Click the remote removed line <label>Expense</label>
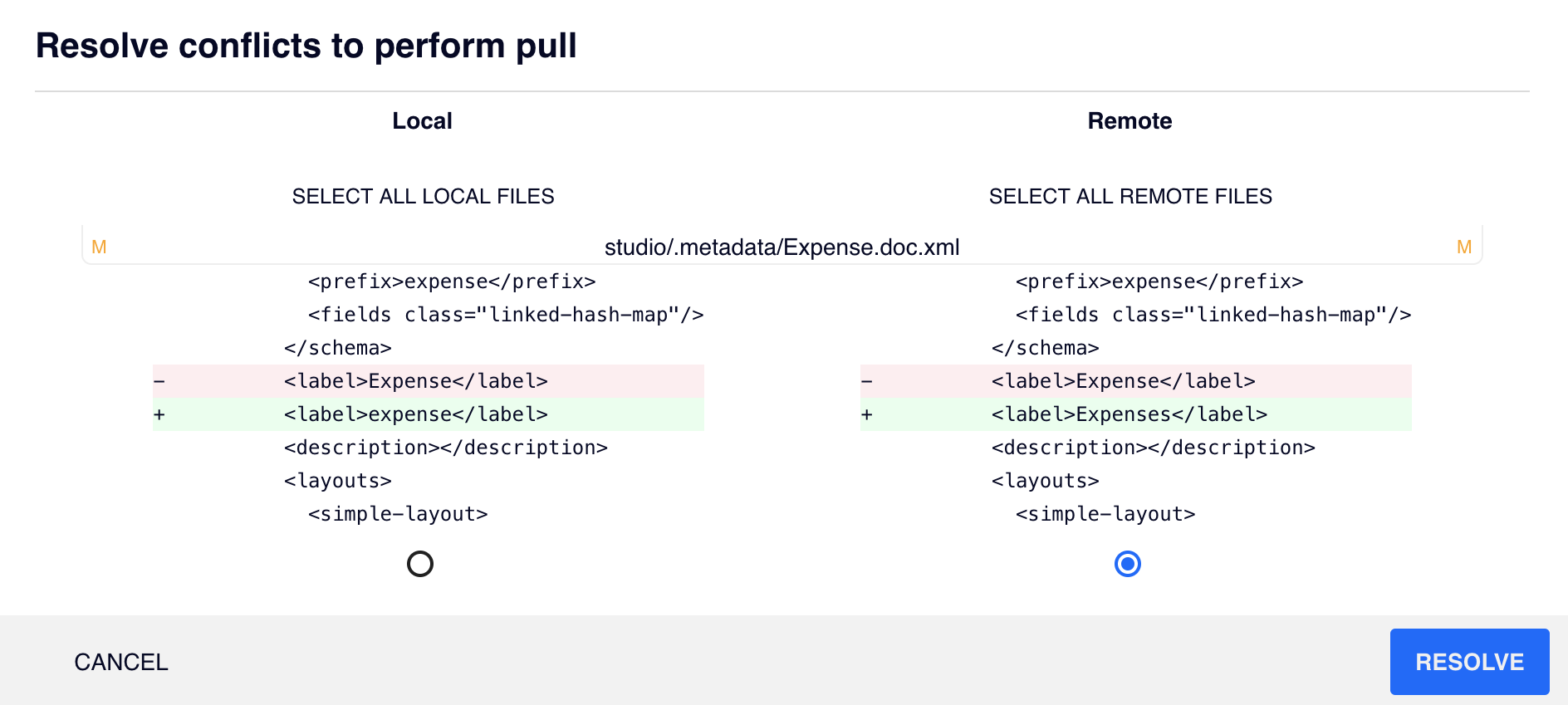The height and width of the screenshot is (705, 1568). (x=1136, y=381)
